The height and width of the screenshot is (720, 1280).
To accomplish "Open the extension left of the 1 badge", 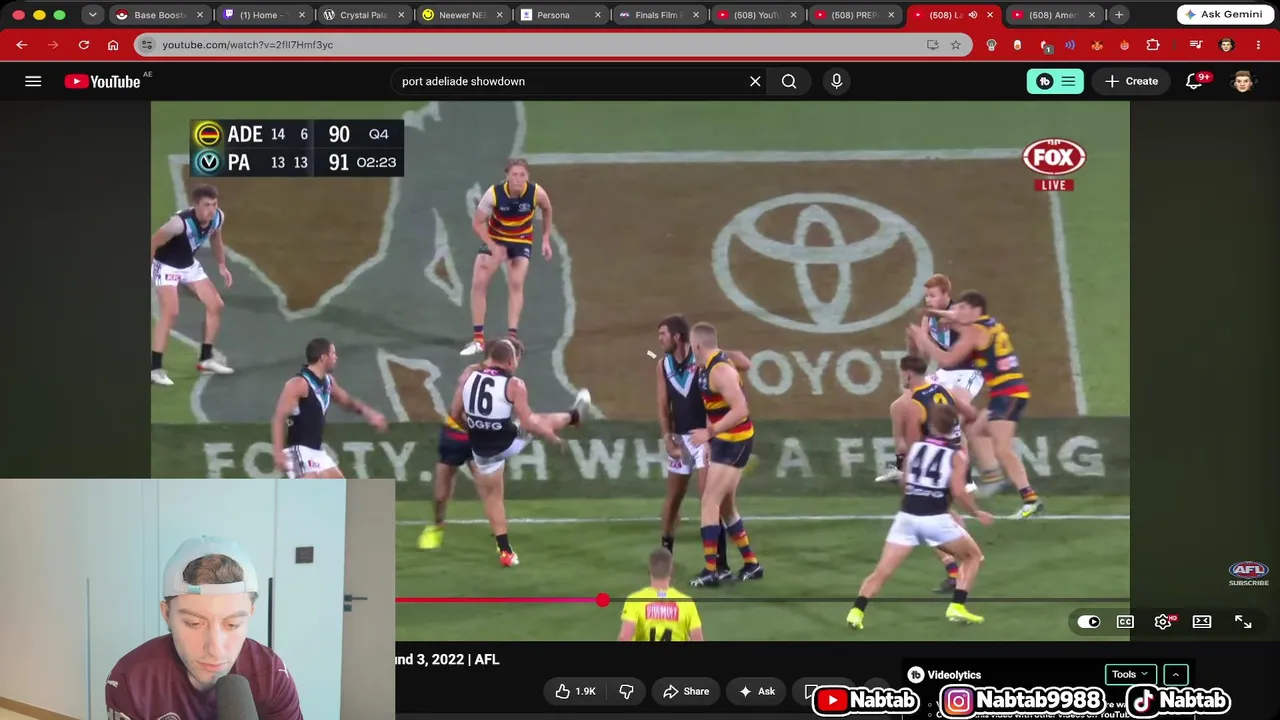I will (1018, 45).
